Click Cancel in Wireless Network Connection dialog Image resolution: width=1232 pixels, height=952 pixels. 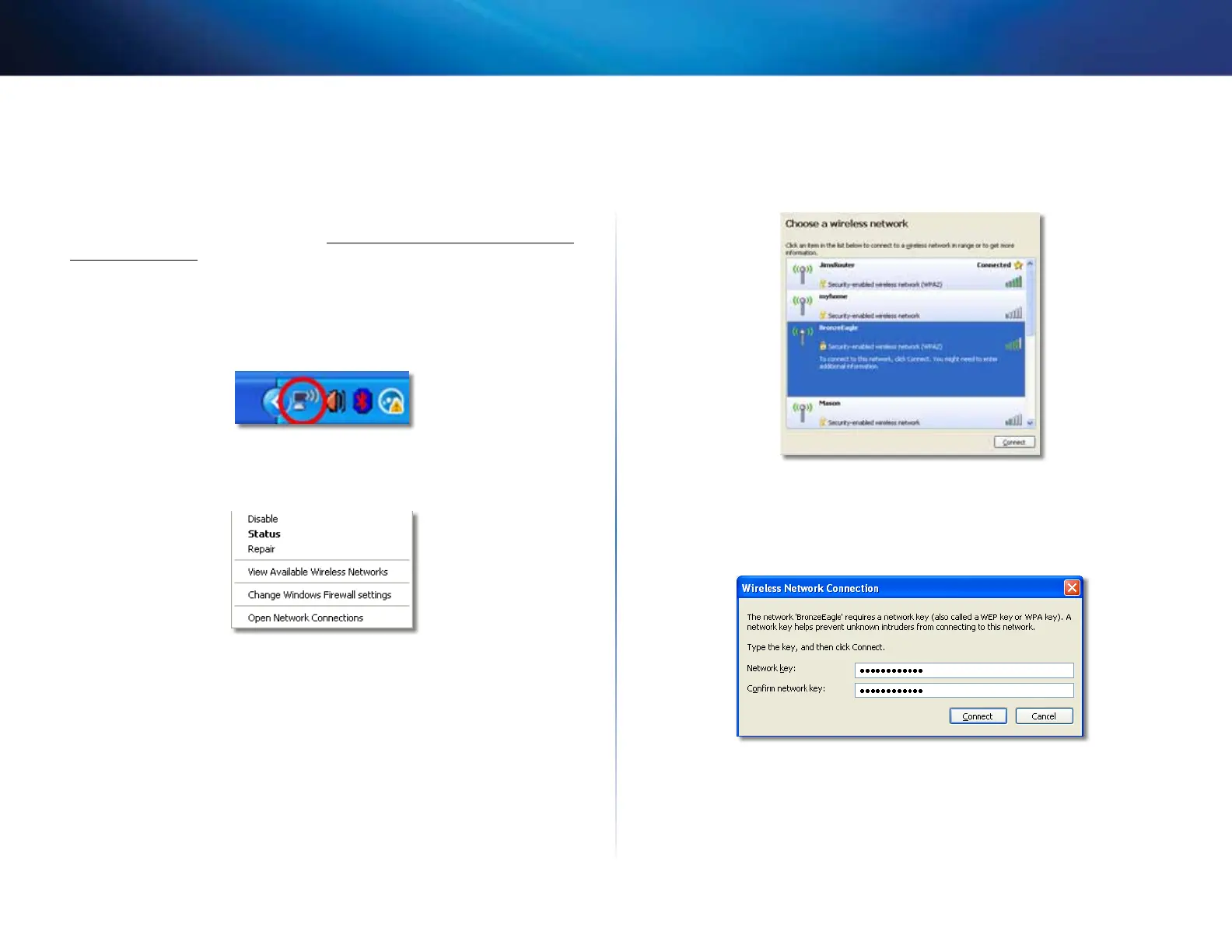pyautogui.click(x=1044, y=716)
